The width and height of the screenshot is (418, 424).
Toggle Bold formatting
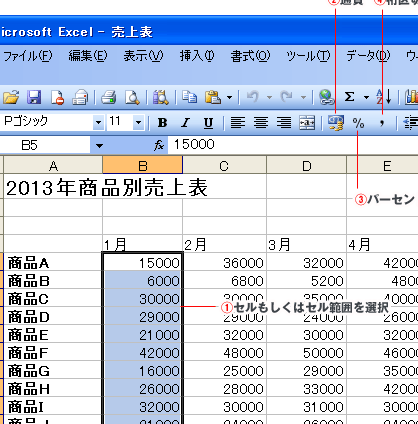pyautogui.click(x=162, y=123)
